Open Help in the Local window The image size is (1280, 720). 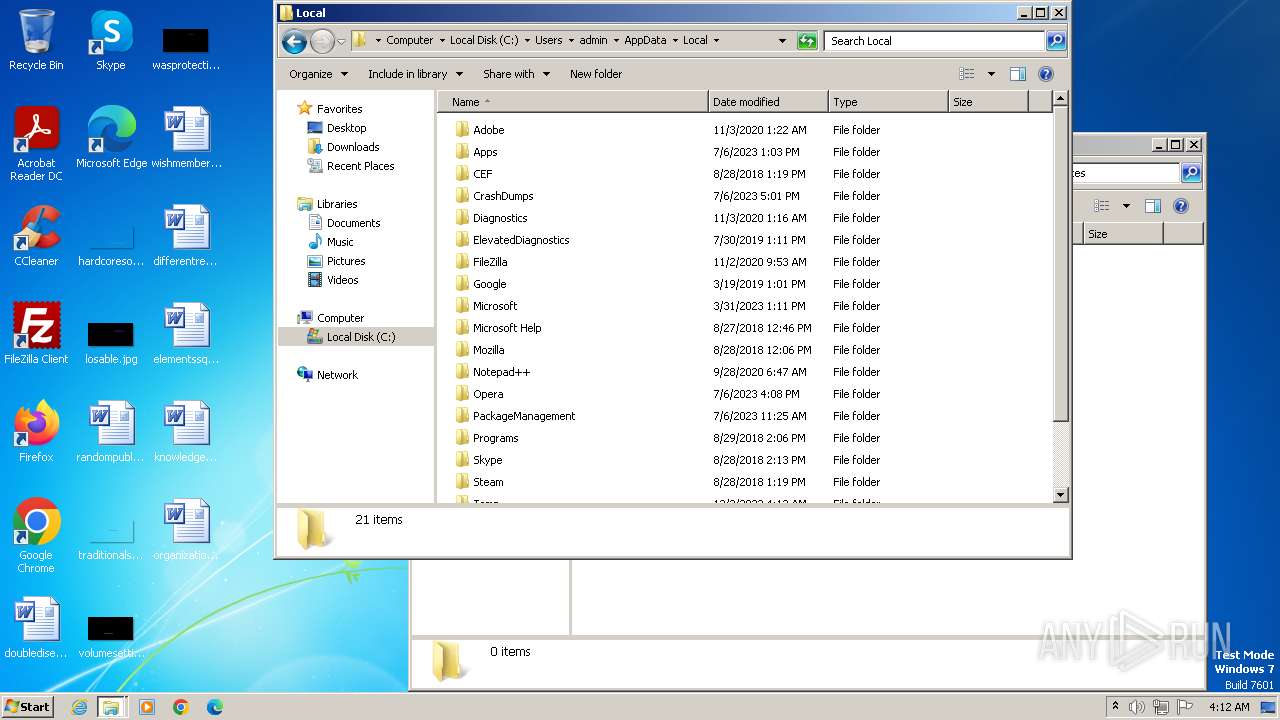point(1046,74)
